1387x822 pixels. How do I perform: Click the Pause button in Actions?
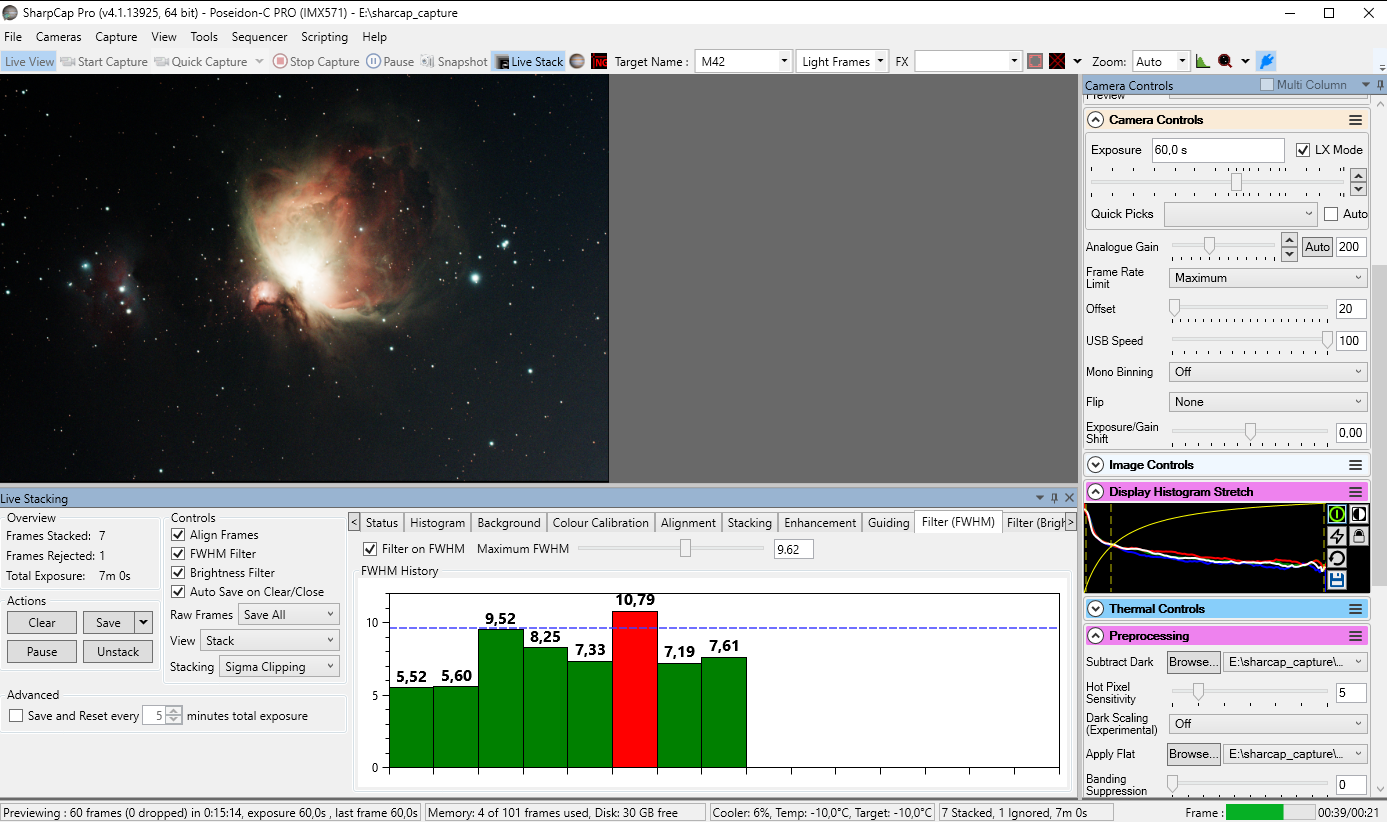pos(42,651)
